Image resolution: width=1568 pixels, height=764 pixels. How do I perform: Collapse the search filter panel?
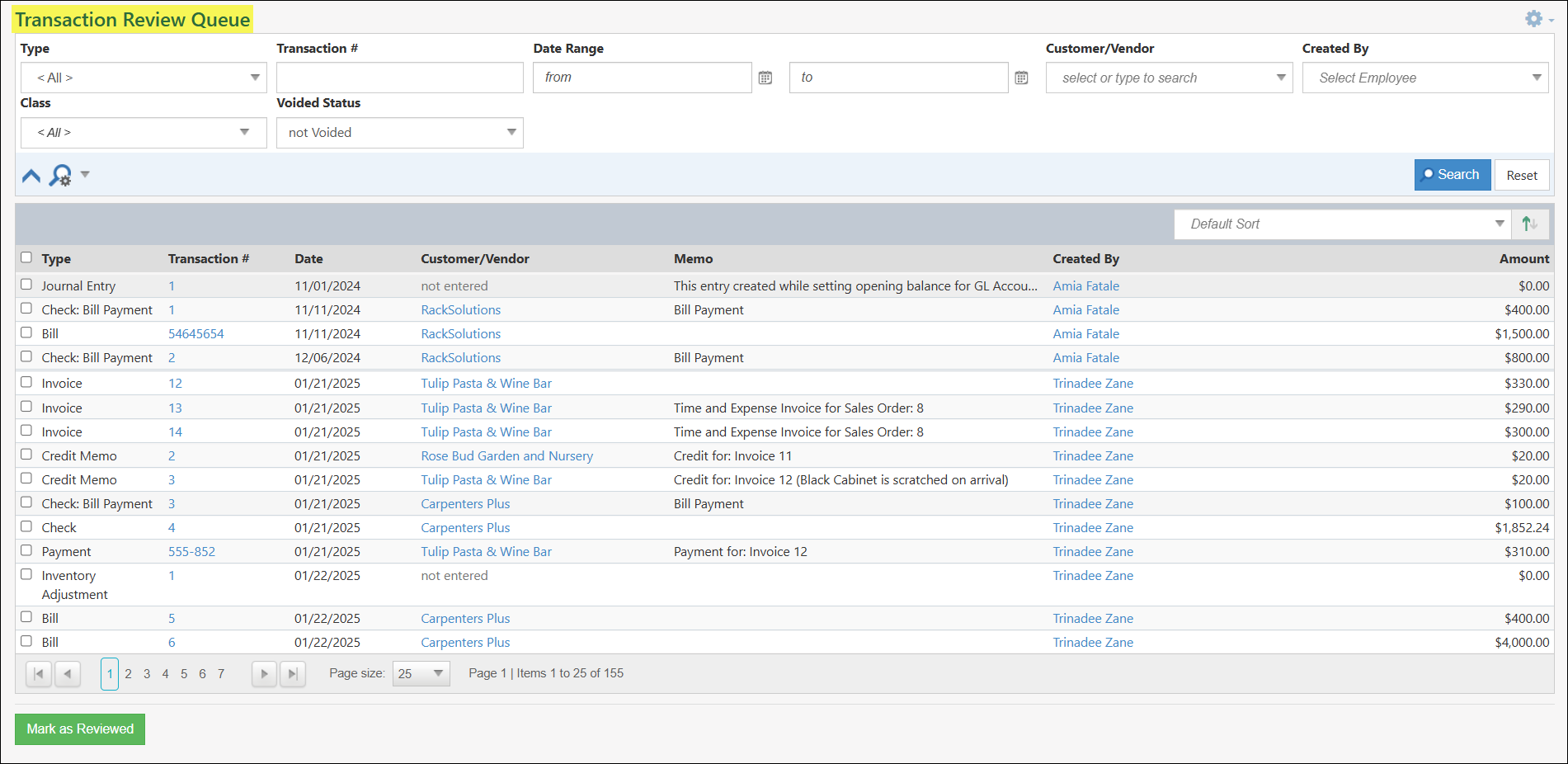pyautogui.click(x=31, y=175)
